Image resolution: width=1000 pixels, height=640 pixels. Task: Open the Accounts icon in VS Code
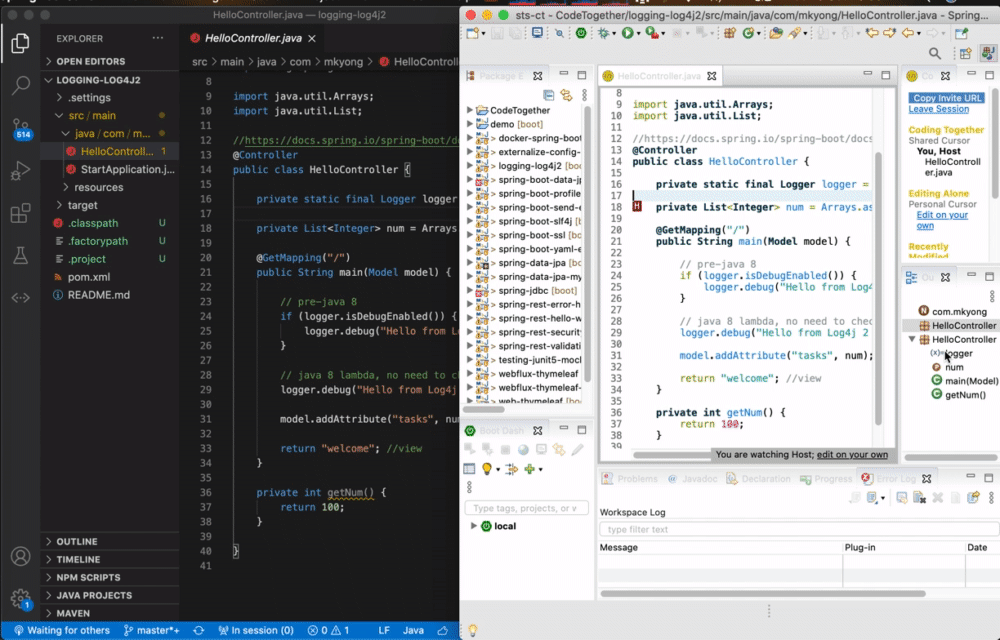click(x=20, y=556)
